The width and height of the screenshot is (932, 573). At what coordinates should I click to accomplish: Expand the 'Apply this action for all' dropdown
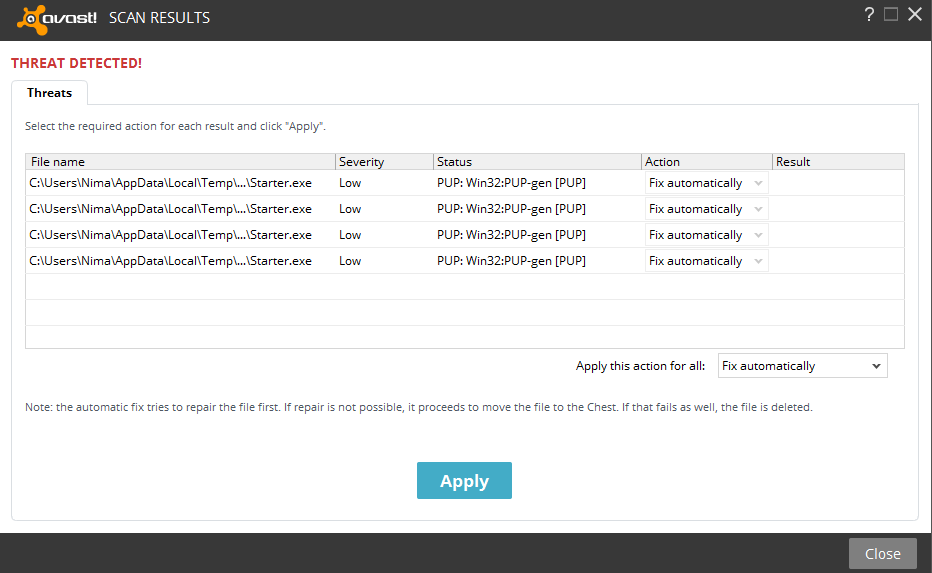pos(802,366)
